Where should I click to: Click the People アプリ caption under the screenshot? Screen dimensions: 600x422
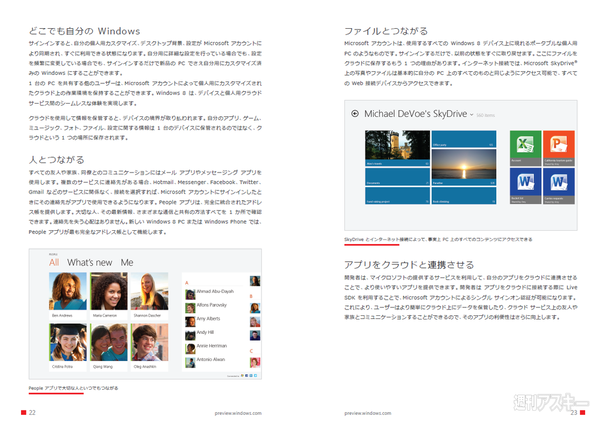tap(73, 388)
